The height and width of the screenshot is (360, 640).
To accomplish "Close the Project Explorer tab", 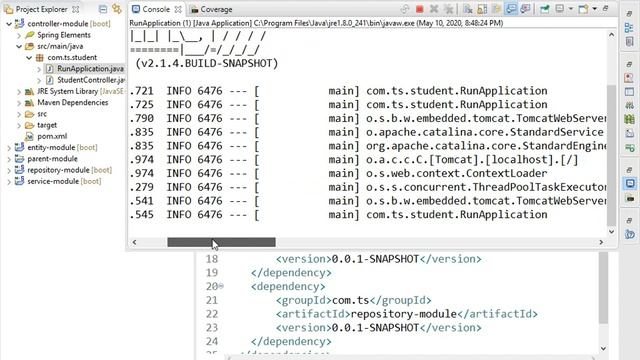I will [x=76, y=9].
